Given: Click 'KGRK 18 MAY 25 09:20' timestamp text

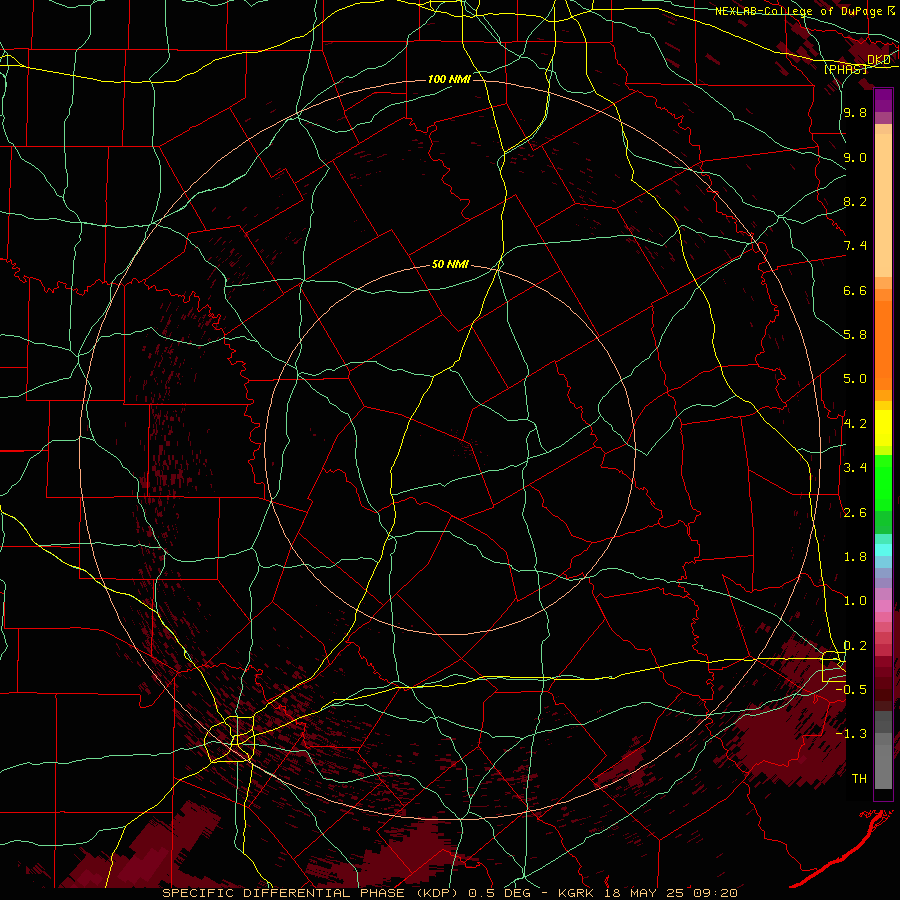Looking at the screenshot, I should (x=647, y=893).
